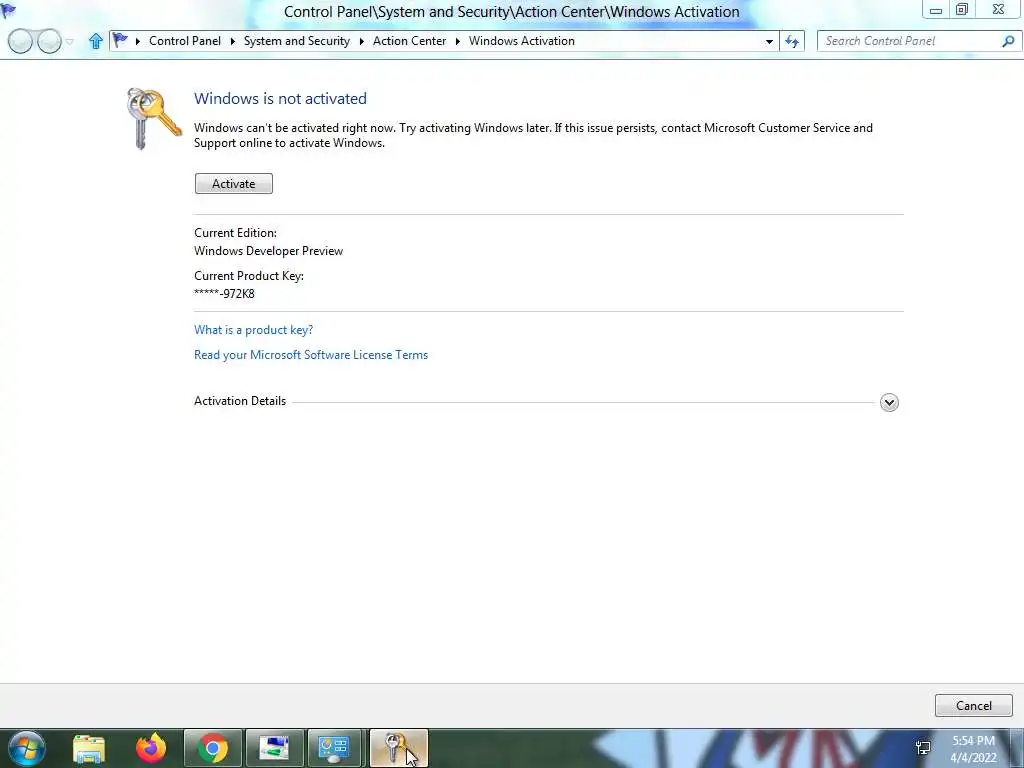Click the network icon in system tray
The width and height of the screenshot is (1024, 768).
923,748
